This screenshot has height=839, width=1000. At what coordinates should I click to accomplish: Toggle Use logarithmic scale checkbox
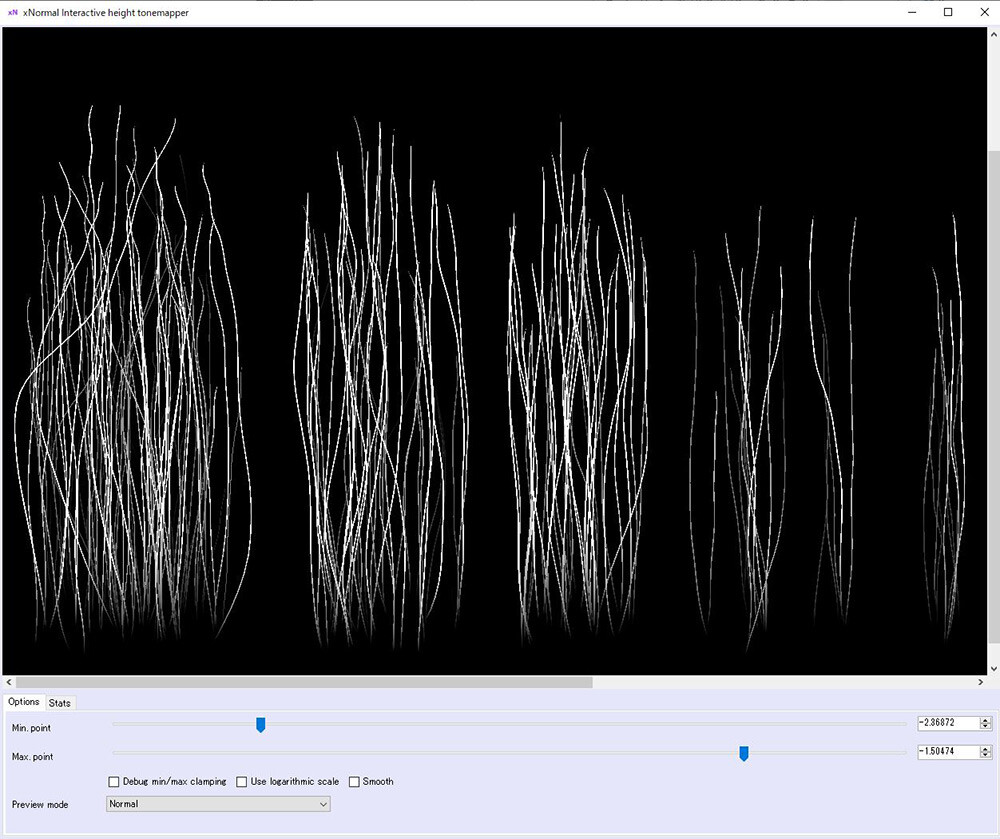coord(241,782)
